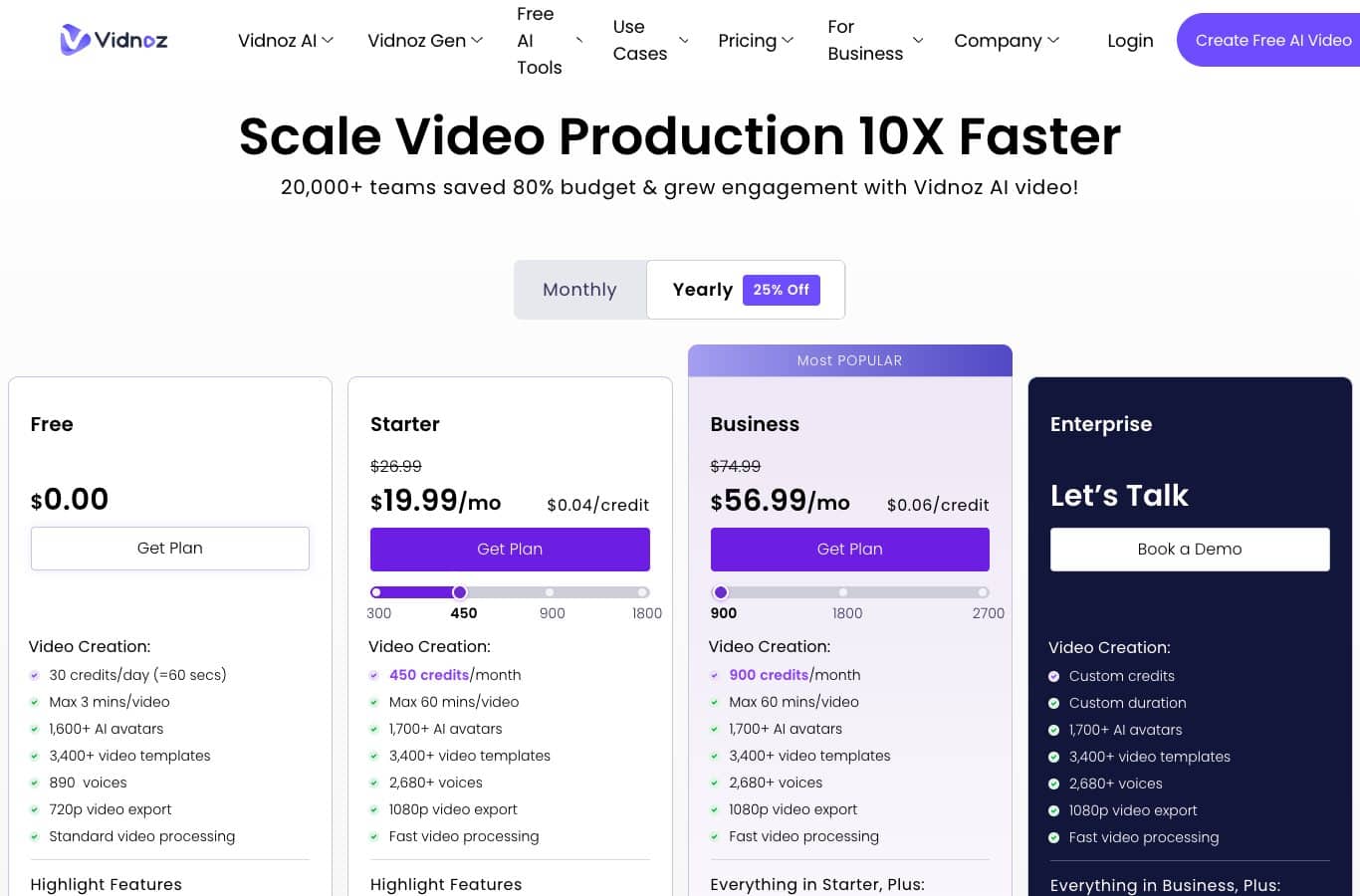Screen dimensions: 1360x896
Task: Expand the chevron next to Pricing
Action: (x=788, y=41)
